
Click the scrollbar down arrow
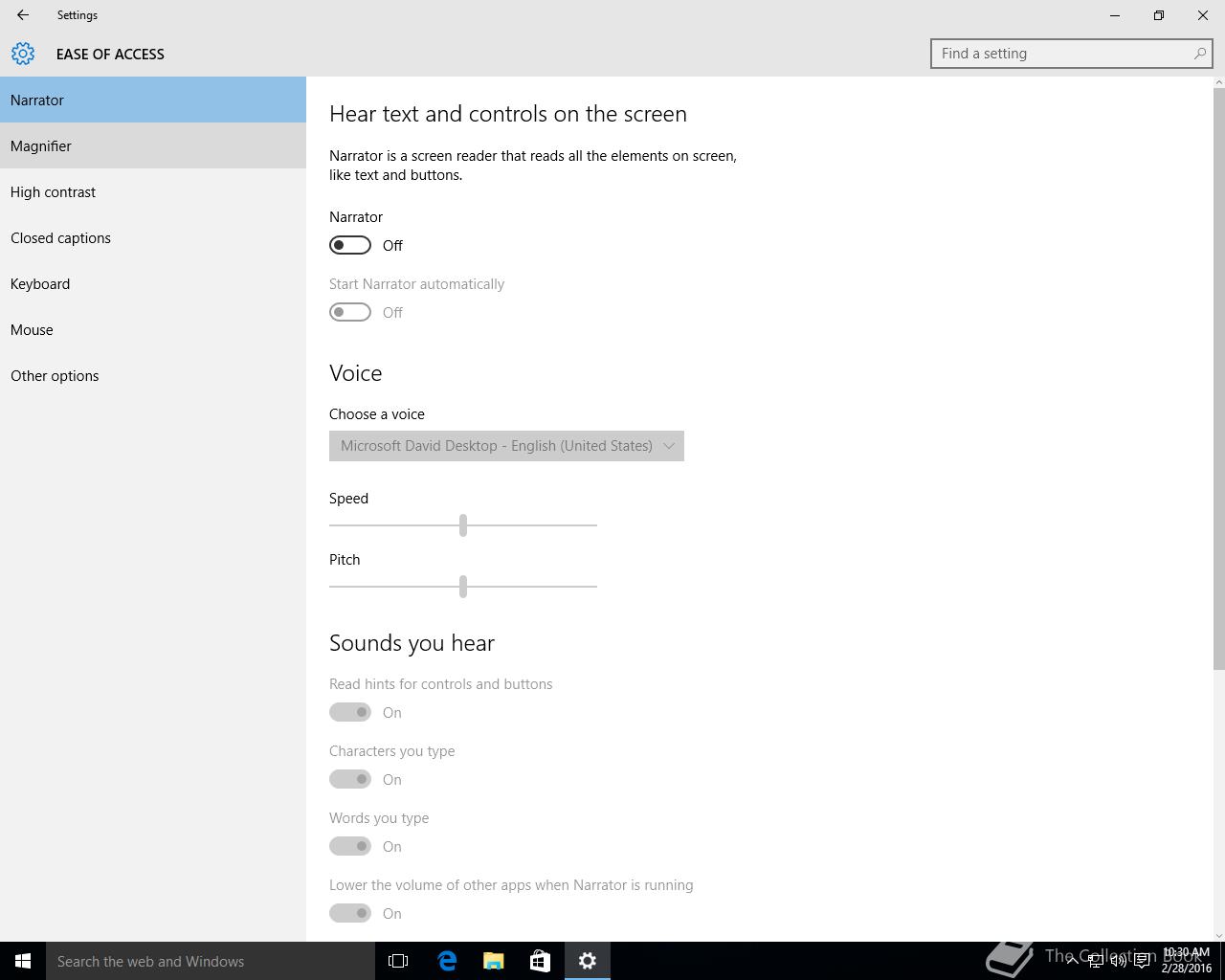point(1218,935)
